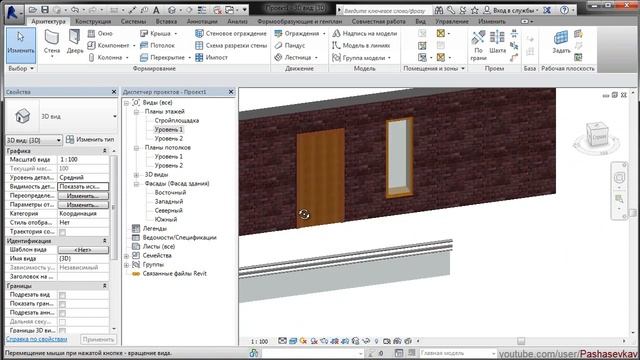Select the Крыша (Roof) tool
Screen dimensions: 640x360
point(156,33)
